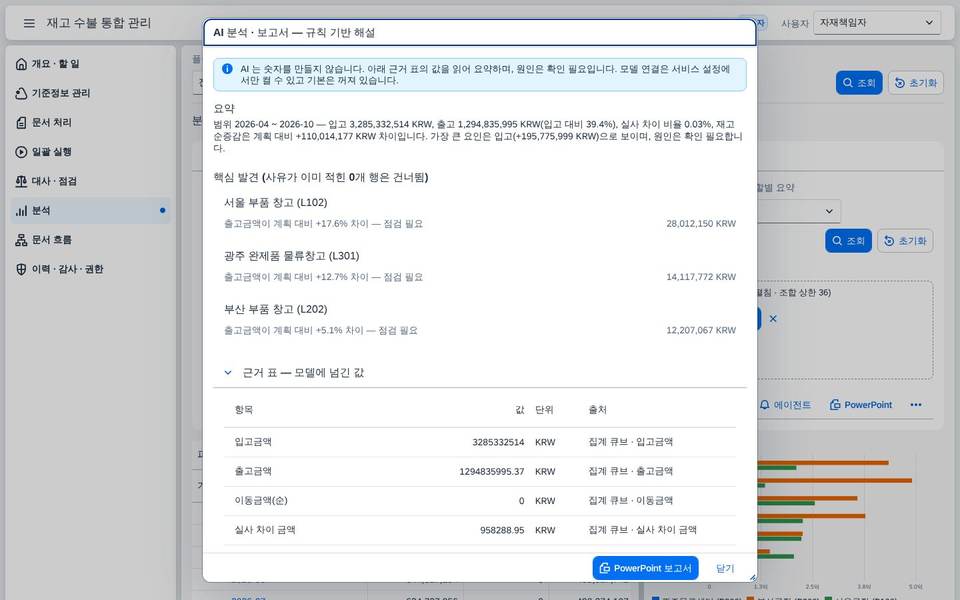Click the 입고금액 row label
This screenshot has width=960, height=600.
click(x=253, y=441)
